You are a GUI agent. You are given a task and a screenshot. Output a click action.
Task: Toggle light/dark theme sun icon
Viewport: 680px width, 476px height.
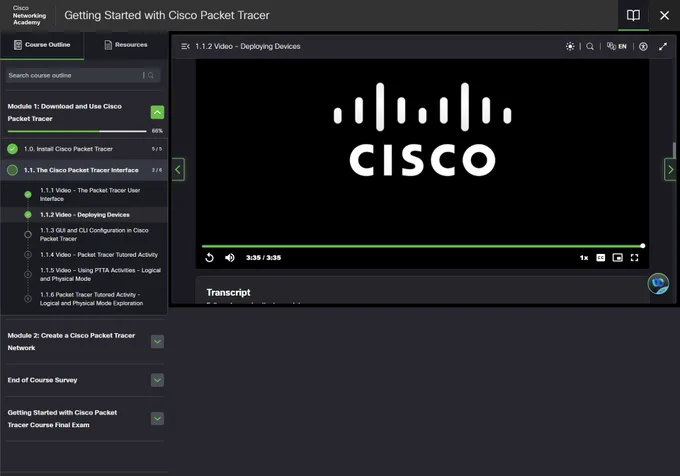point(570,46)
